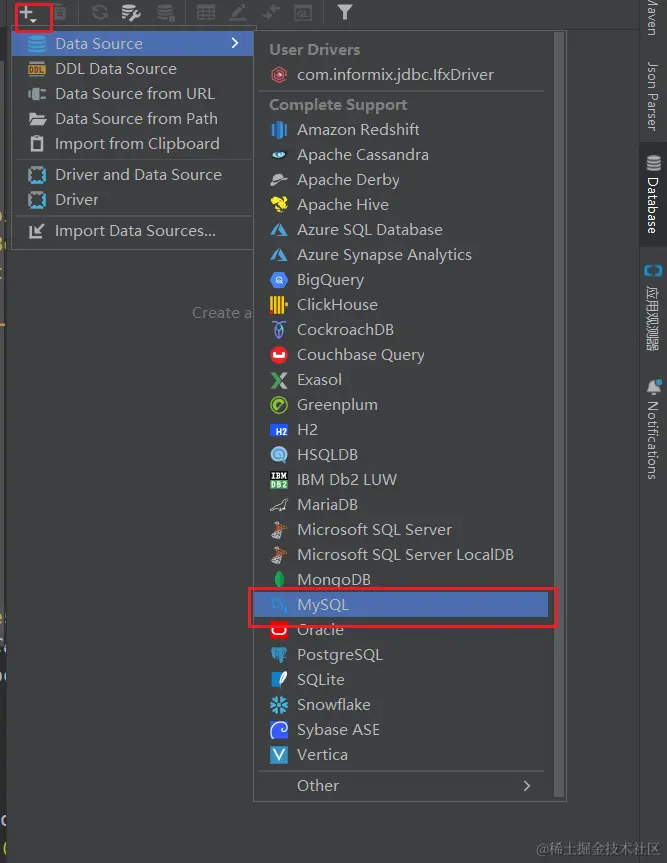Open the Json Parser side tab
667x863 pixels.
point(653,96)
